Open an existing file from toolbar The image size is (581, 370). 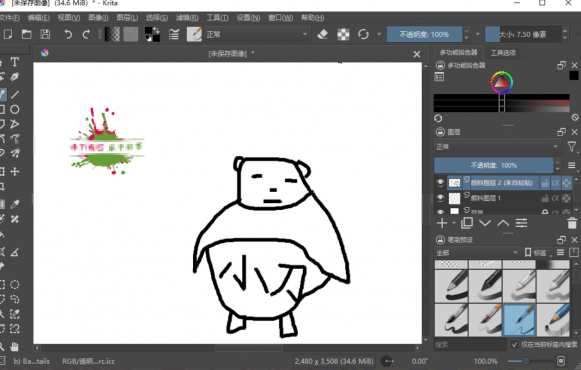[x=26, y=34]
